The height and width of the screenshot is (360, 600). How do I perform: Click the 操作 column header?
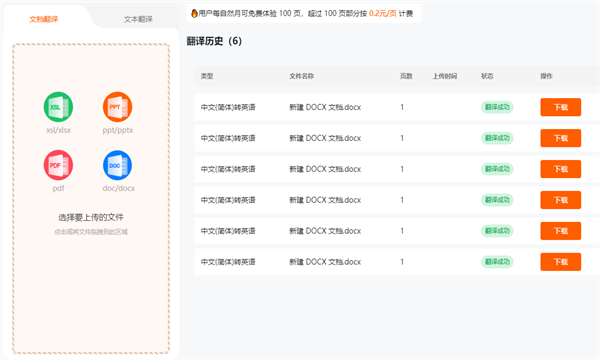pos(546,76)
